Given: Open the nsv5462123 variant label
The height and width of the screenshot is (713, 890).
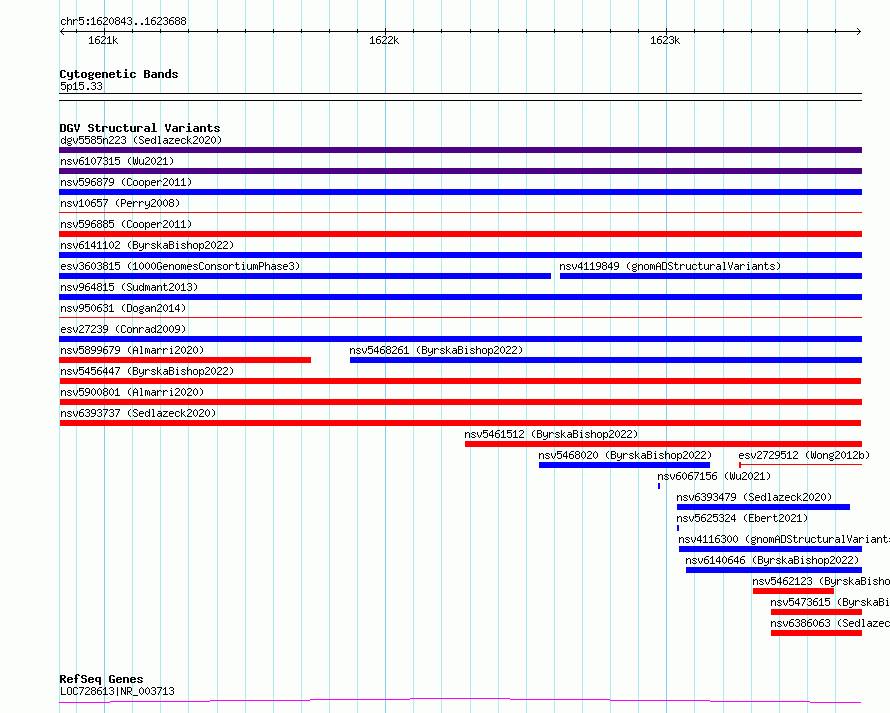Looking at the screenshot, I should [821, 581].
